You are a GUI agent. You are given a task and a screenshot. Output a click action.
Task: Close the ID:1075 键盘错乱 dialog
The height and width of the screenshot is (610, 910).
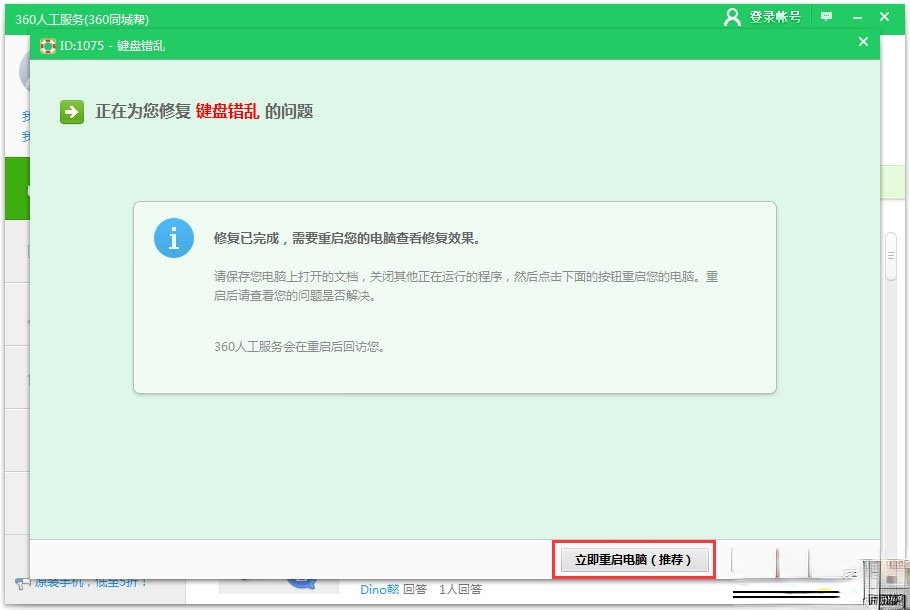[x=863, y=42]
